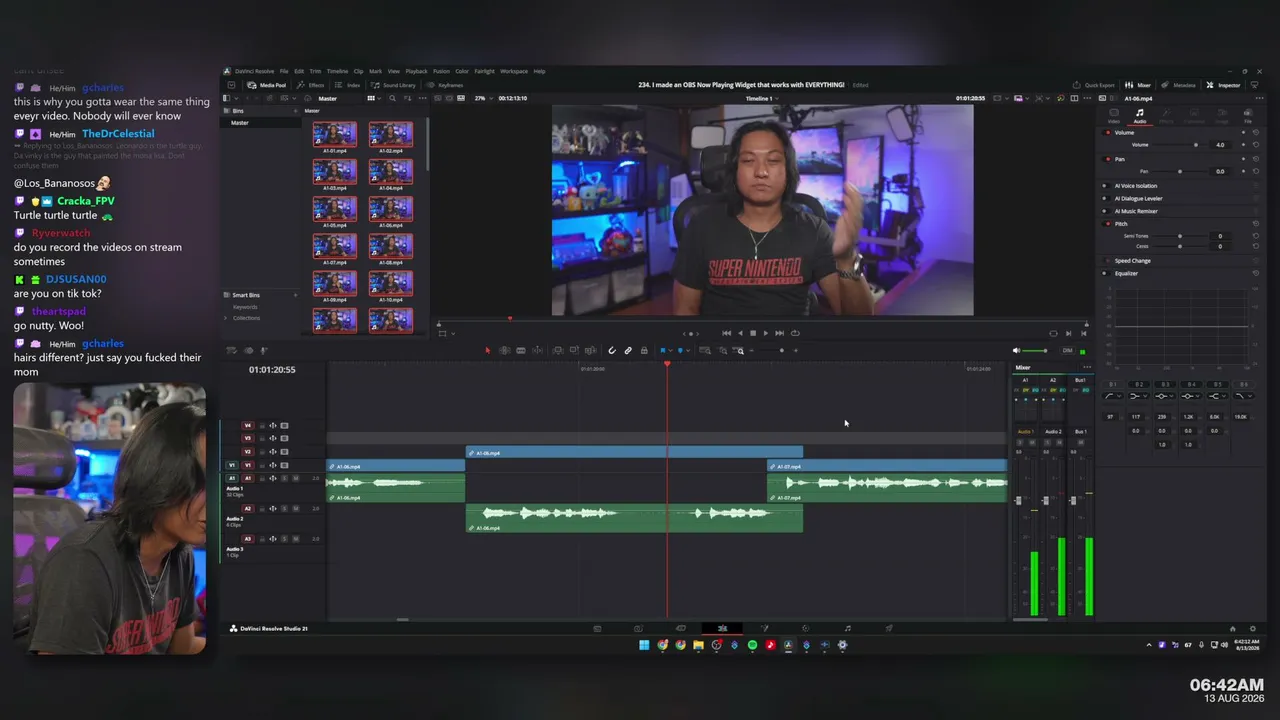
Task: Switch to the Cut page icon
Action: click(x=638, y=629)
